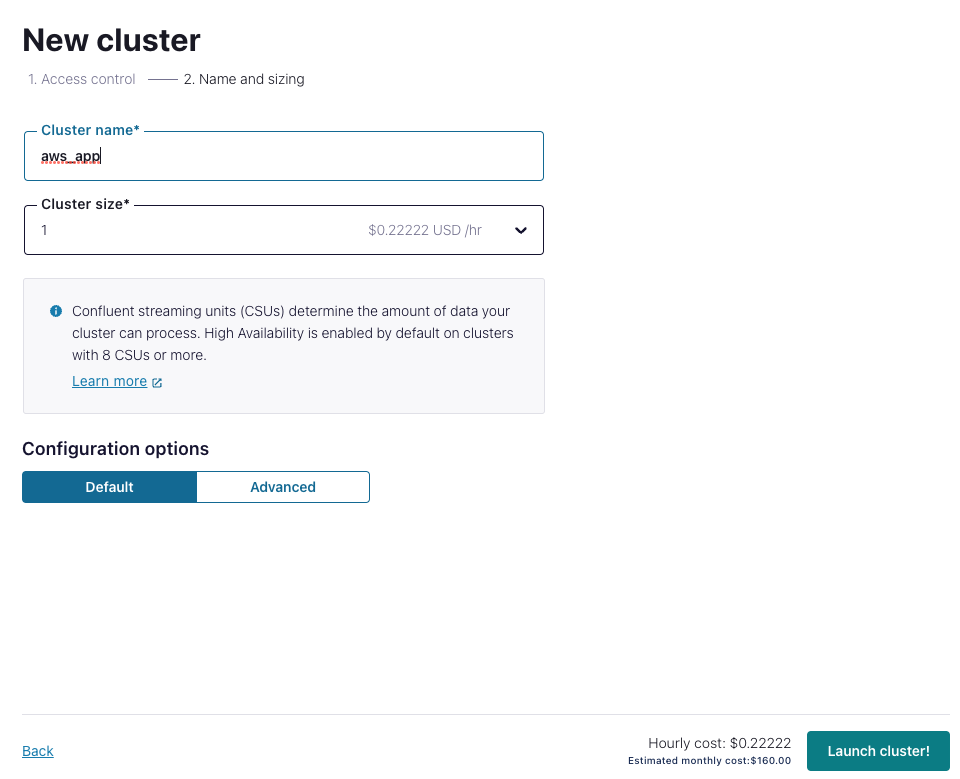Click the Back link
This screenshot has height=779, width=960.
(38, 751)
